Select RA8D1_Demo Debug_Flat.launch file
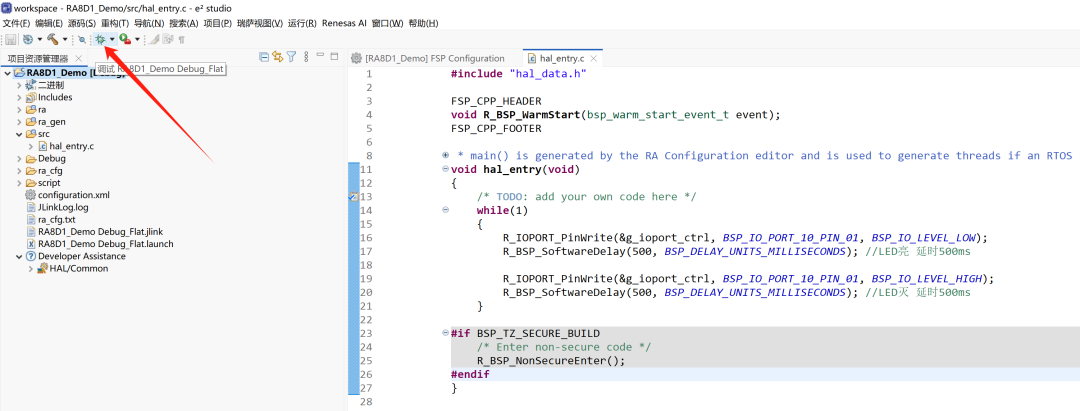The height and width of the screenshot is (411, 1080). (x=105, y=244)
